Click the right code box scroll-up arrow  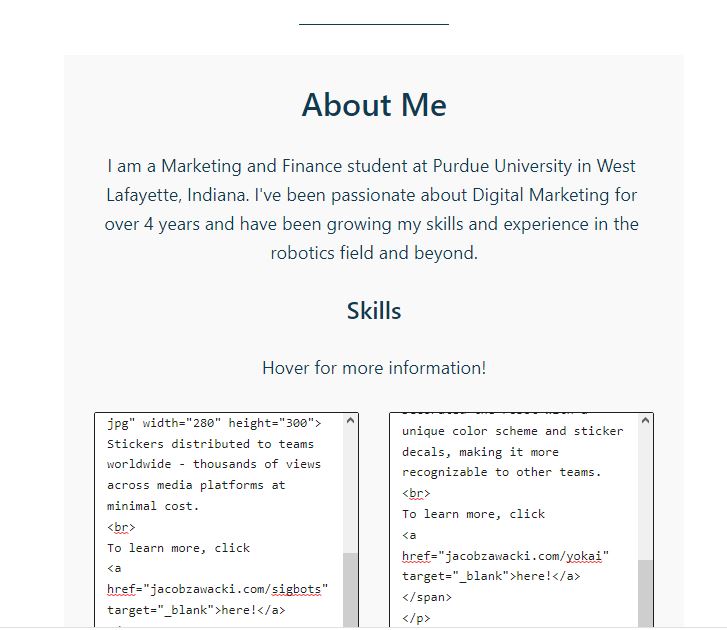645,421
